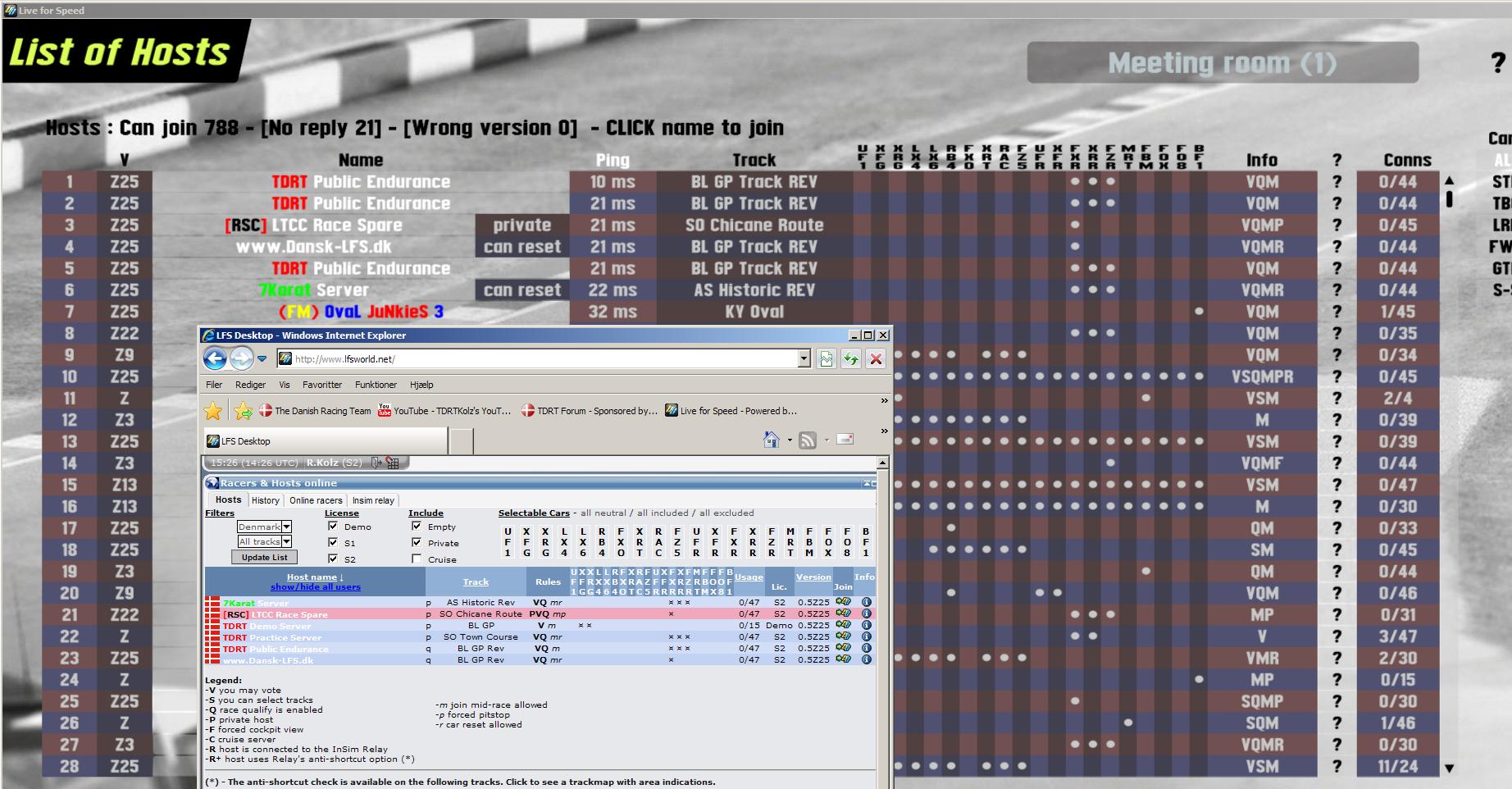The width and height of the screenshot is (1512, 789).
Task: Join (FM) Oval JuNkieS 3 host in game list
Action: pos(361,312)
